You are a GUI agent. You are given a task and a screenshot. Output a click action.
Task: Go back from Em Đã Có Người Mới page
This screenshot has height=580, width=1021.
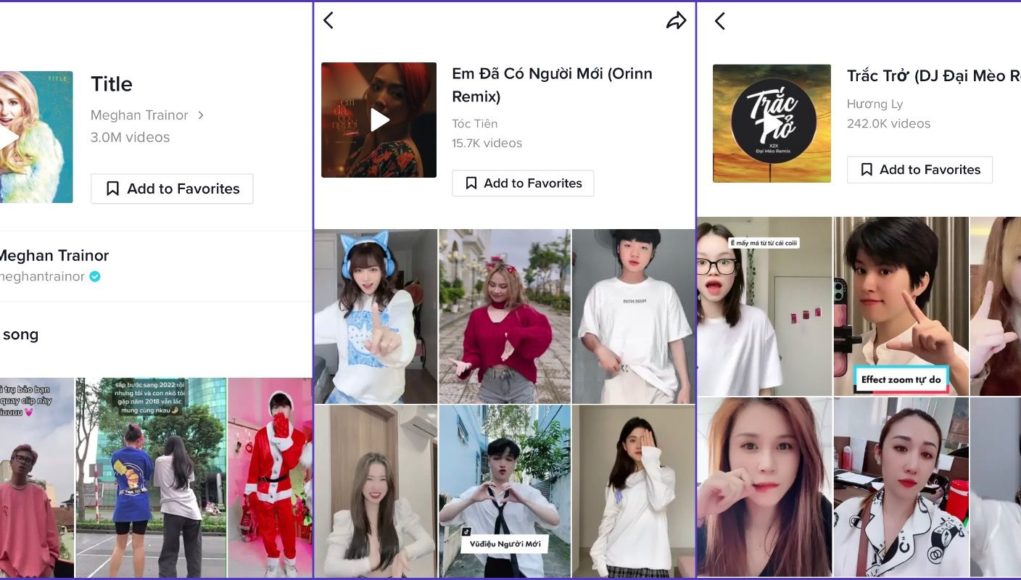click(x=329, y=20)
